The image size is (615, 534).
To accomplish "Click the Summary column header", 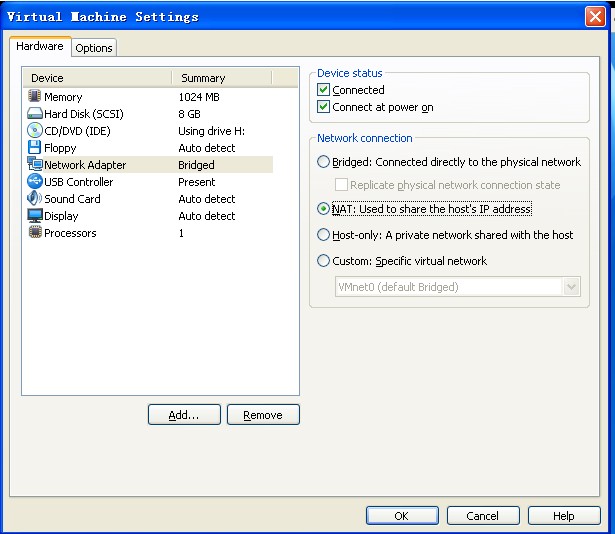I will point(220,78).
